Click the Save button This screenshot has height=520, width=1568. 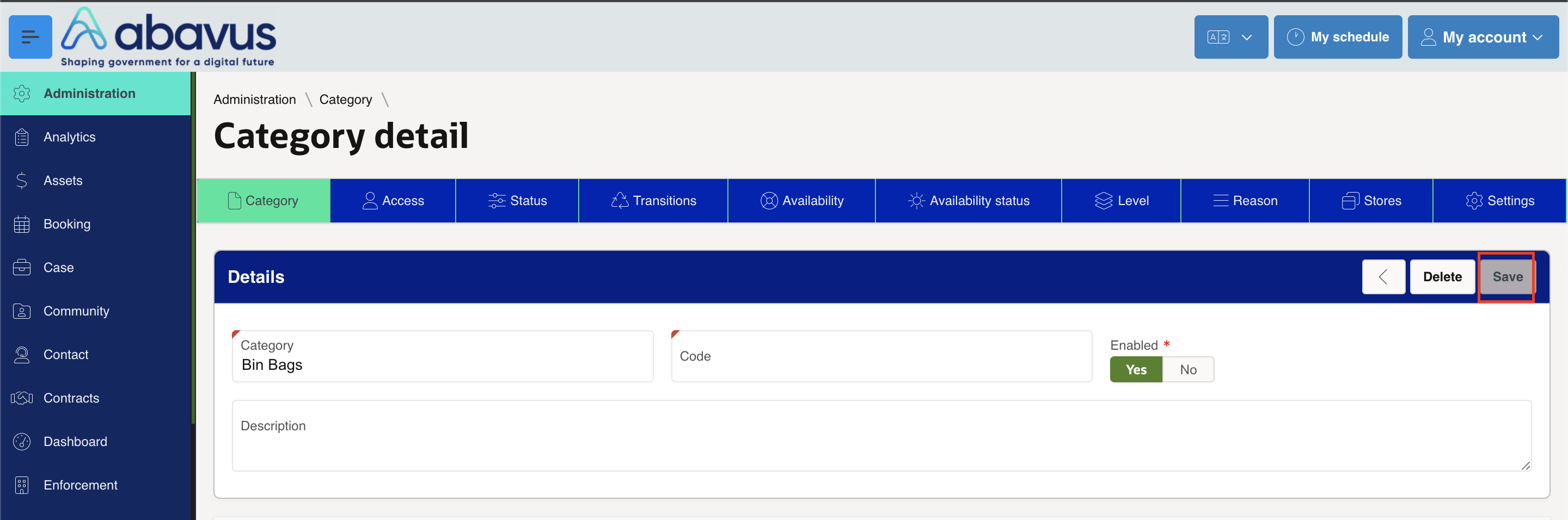click(1508, 277)
